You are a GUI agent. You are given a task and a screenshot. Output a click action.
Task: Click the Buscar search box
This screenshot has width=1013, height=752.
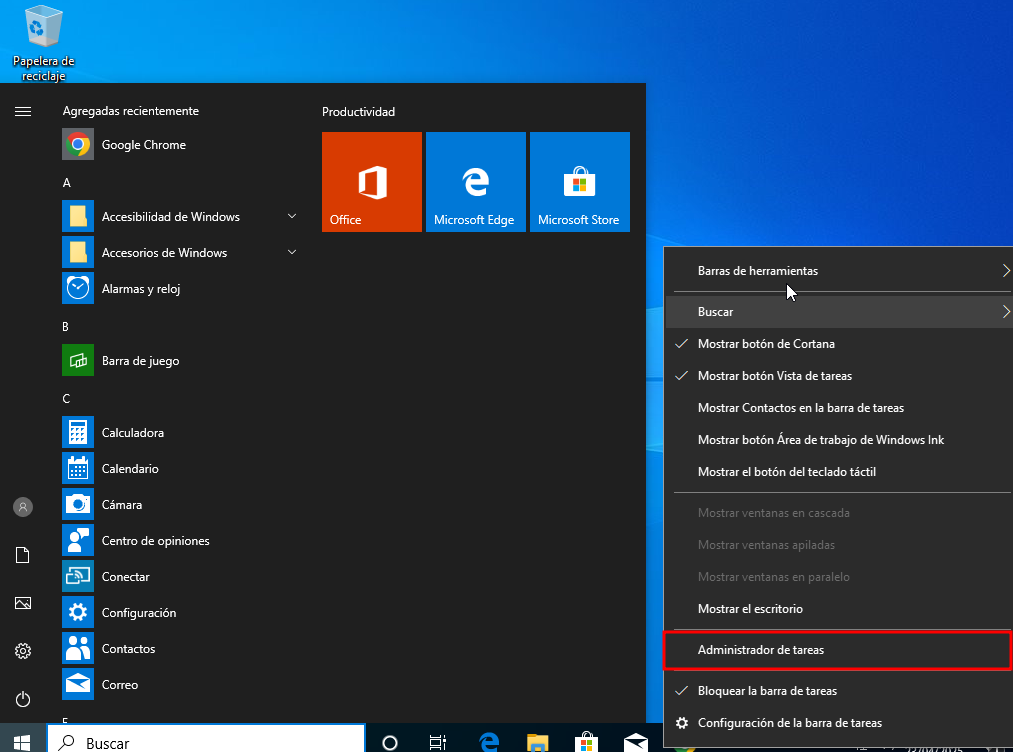205,742
